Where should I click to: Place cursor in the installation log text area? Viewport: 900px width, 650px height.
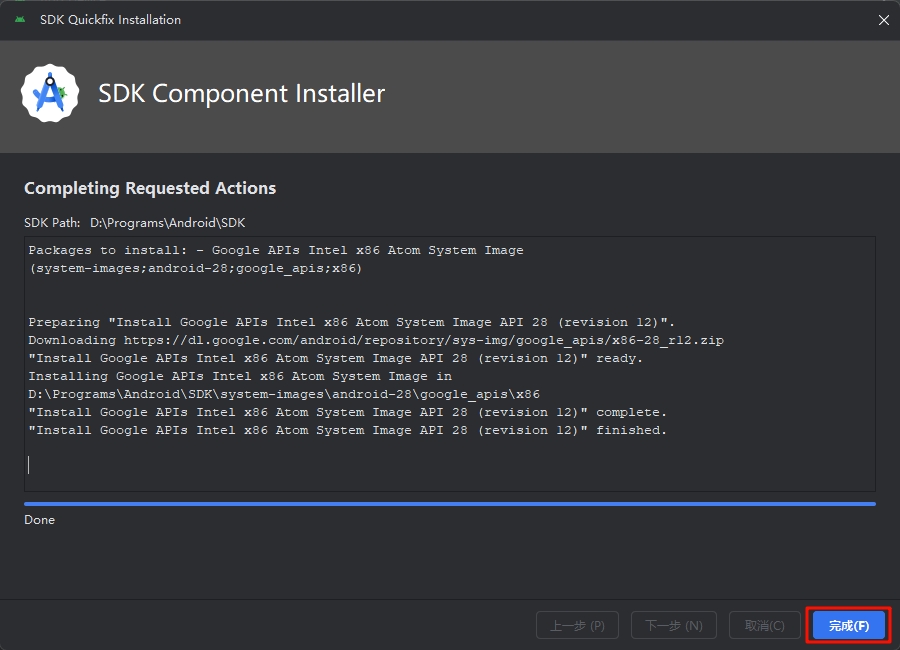coord(450,364)
